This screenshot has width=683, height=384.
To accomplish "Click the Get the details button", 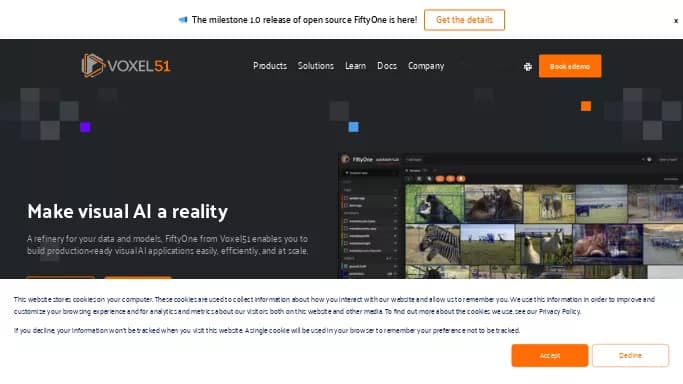I will 464,20.
